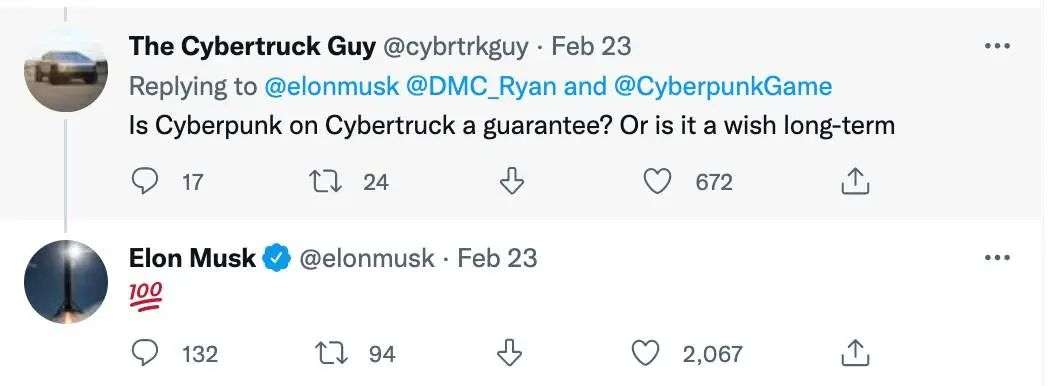Open more options for Cybertruck Guy's tweet
The width and height of the screenshot is (1051, 386).
[999, 46]
